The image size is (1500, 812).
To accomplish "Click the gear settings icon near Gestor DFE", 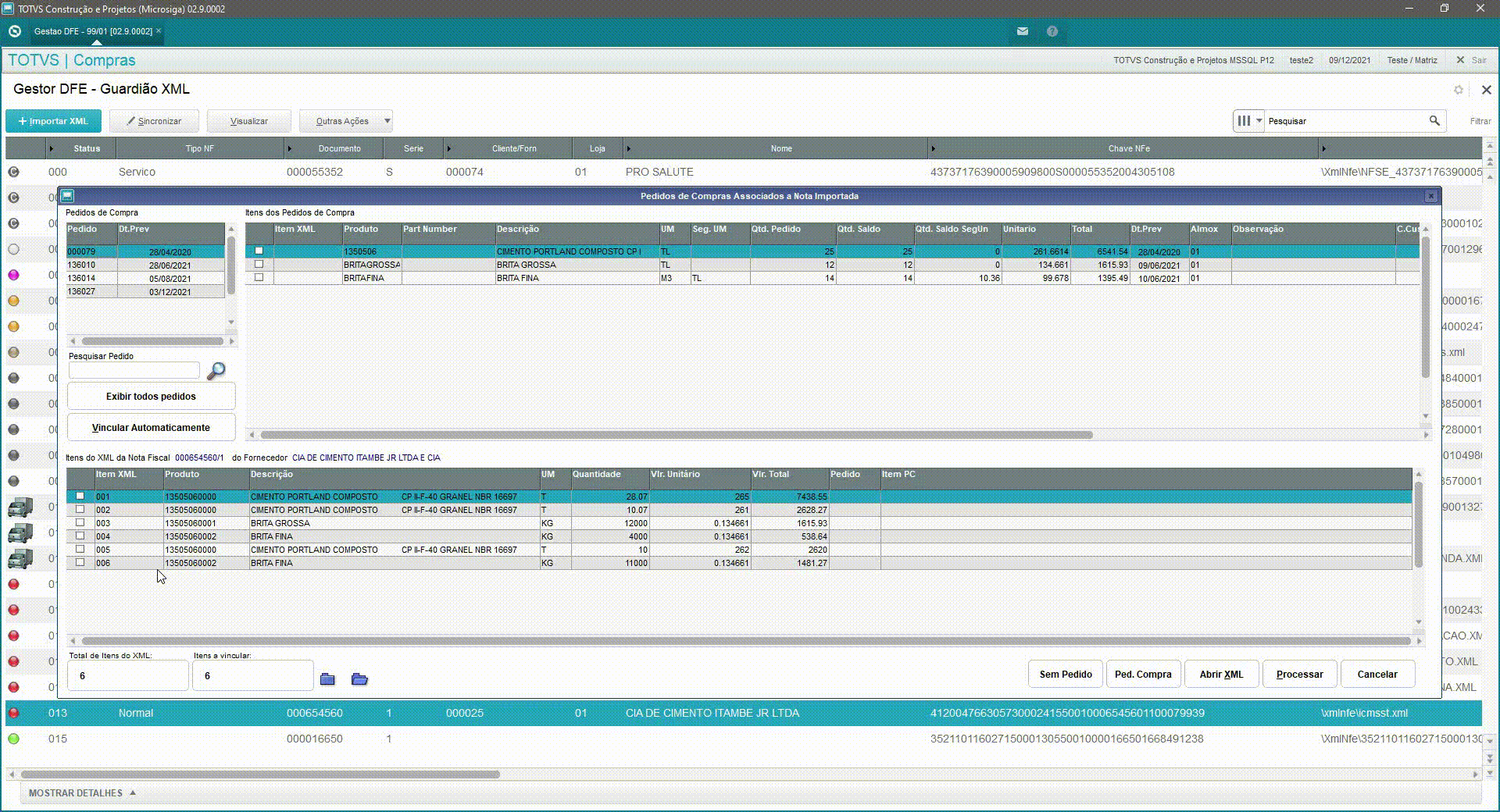I will [1458, 90].
